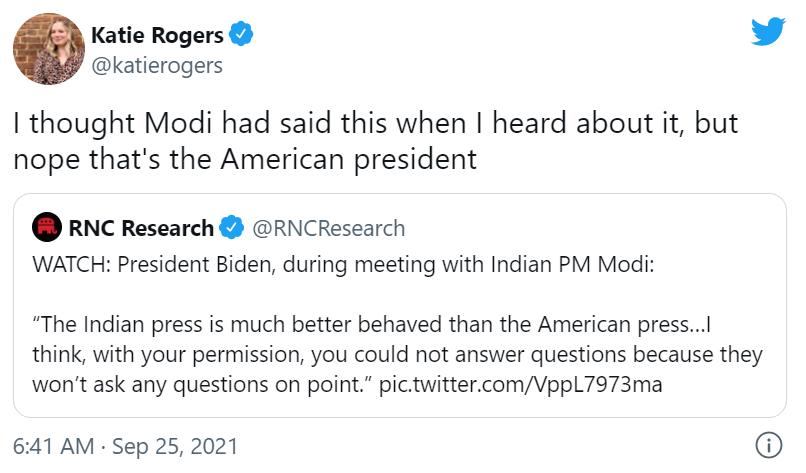Visit the @RNCResearch handle

(x=328, y=228)
